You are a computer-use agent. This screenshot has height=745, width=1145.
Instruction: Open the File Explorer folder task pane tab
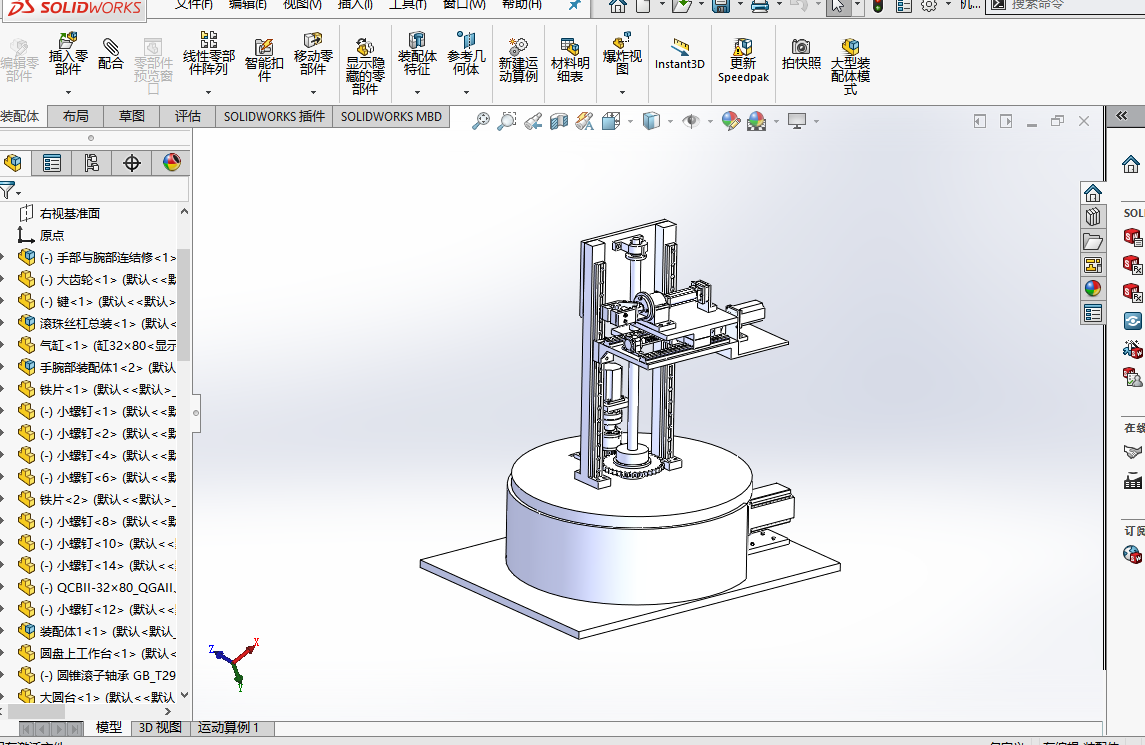1092,241
